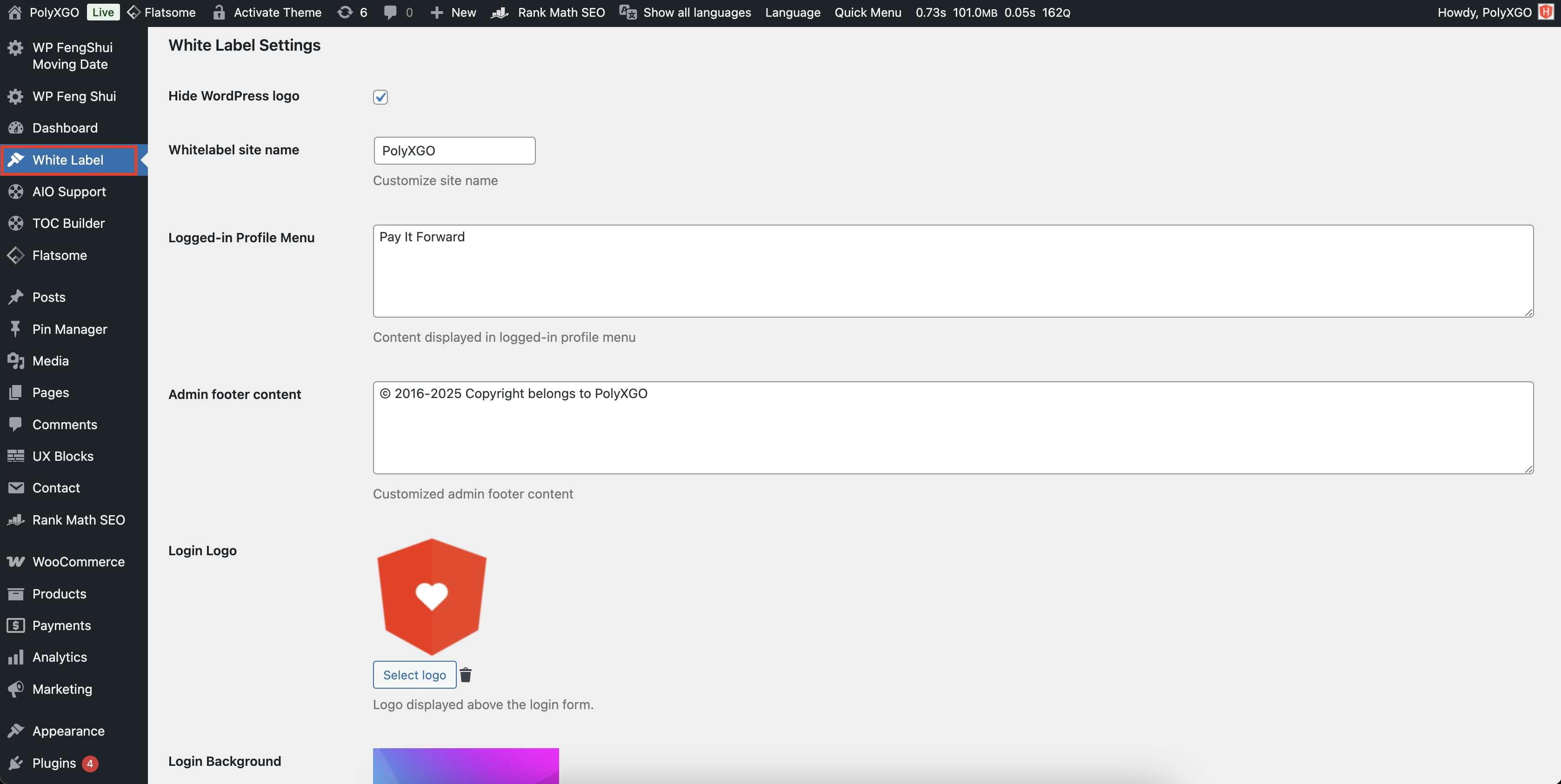The height and width of the screenshot is (784, 1561).
Task: Click the gear icon for WP Feng Shui
Action: click(x=16, y=96)
